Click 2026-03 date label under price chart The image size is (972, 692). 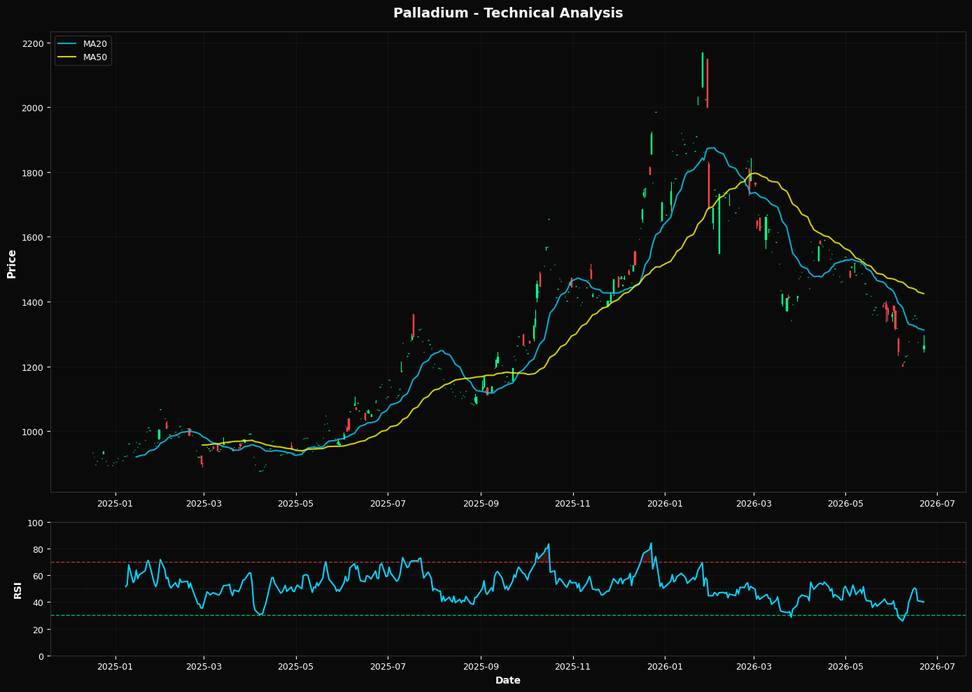(x=754, y=504)
